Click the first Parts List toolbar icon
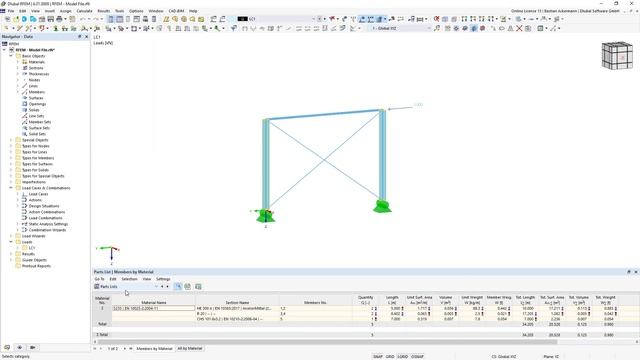The image size is (640, 360). pyautogui.click(x=178, y=287)
